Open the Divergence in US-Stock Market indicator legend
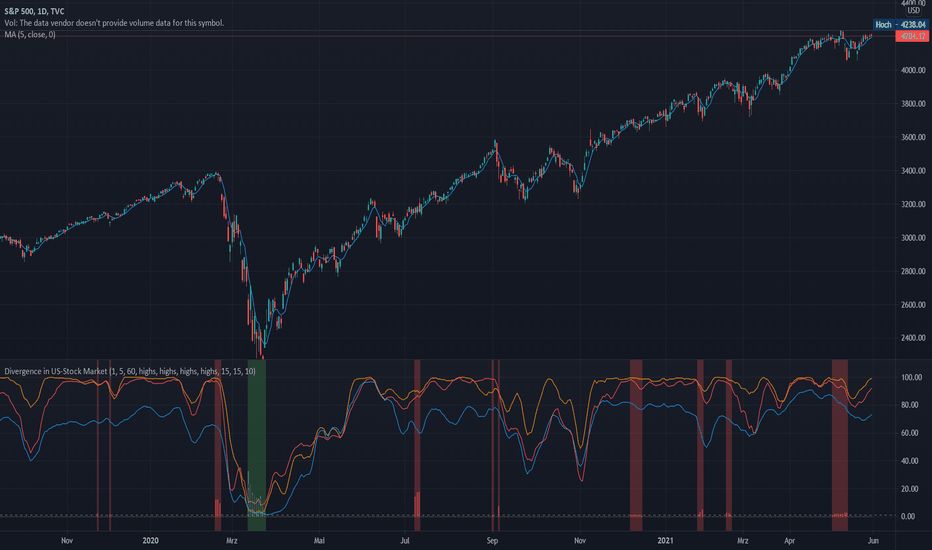 click(x=130, y=371)
